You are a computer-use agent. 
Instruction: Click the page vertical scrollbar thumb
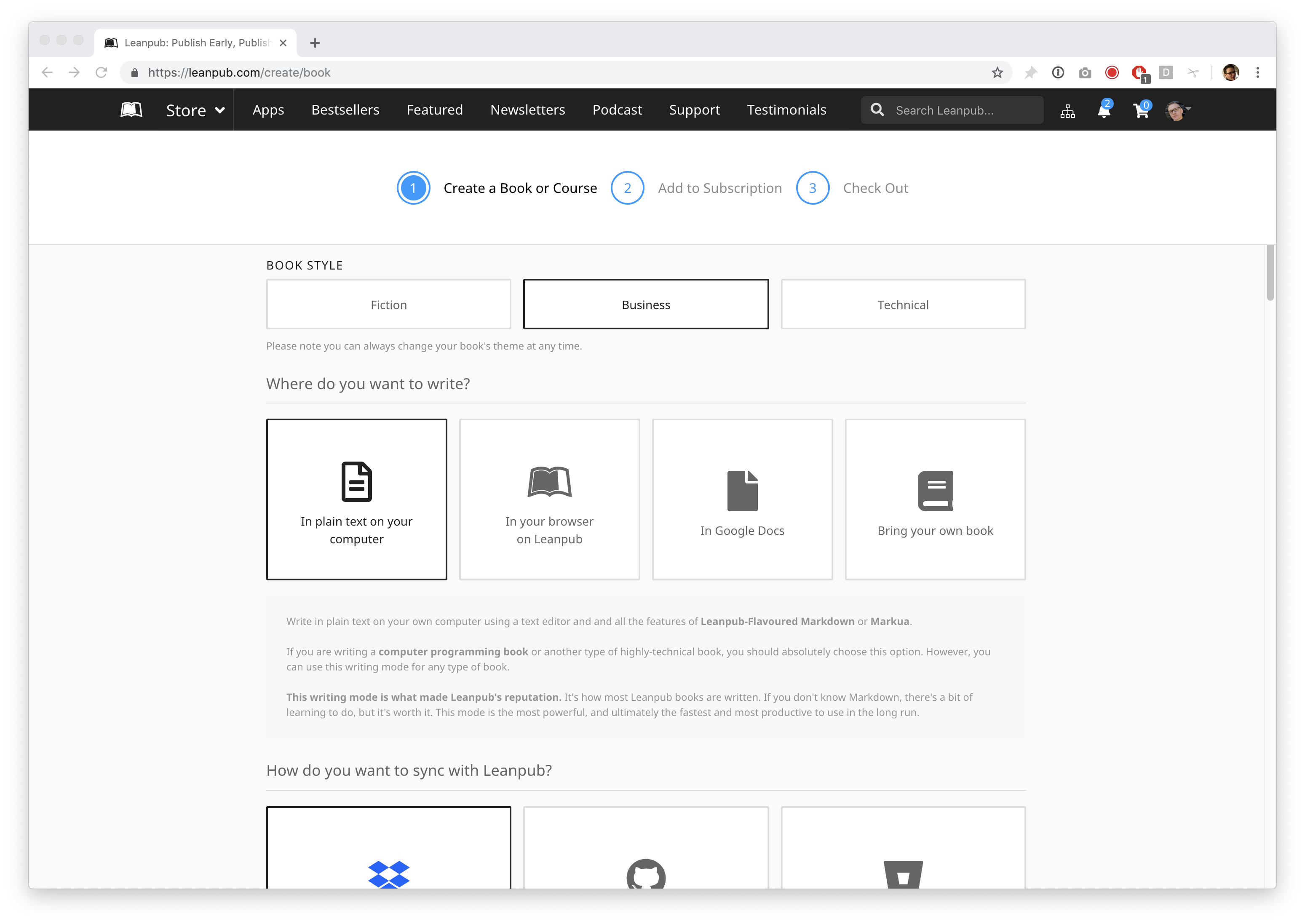coord(1270,273)
